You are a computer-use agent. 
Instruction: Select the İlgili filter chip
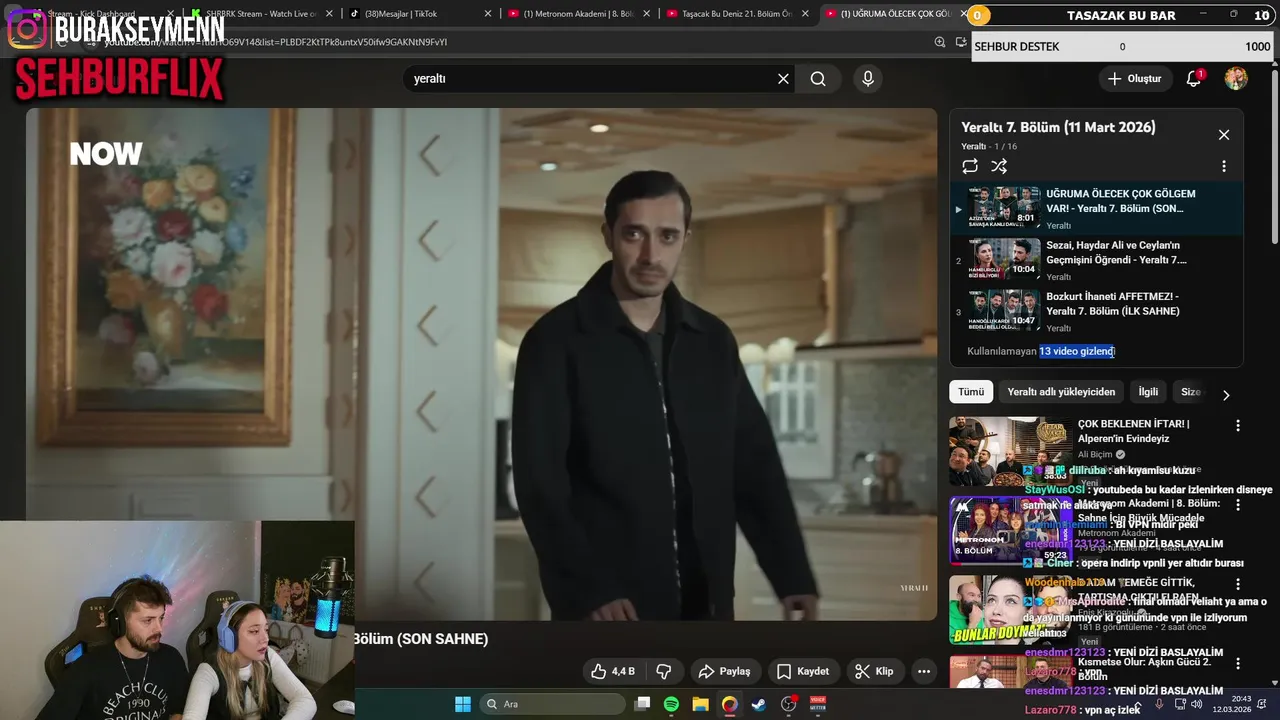1148,392
